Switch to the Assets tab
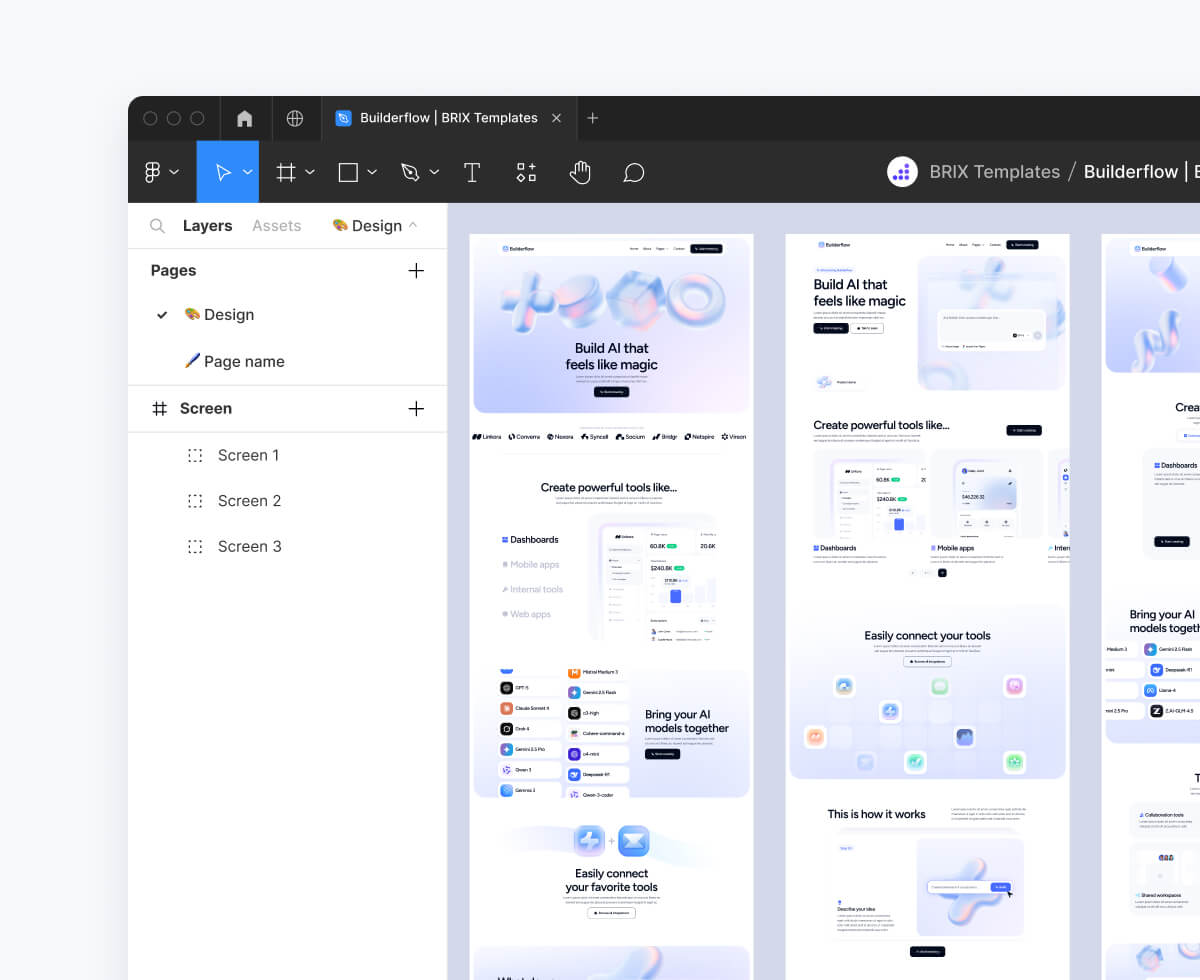Screen dimensions: 1200x980 pyautogui.click(x=276, y=225)
